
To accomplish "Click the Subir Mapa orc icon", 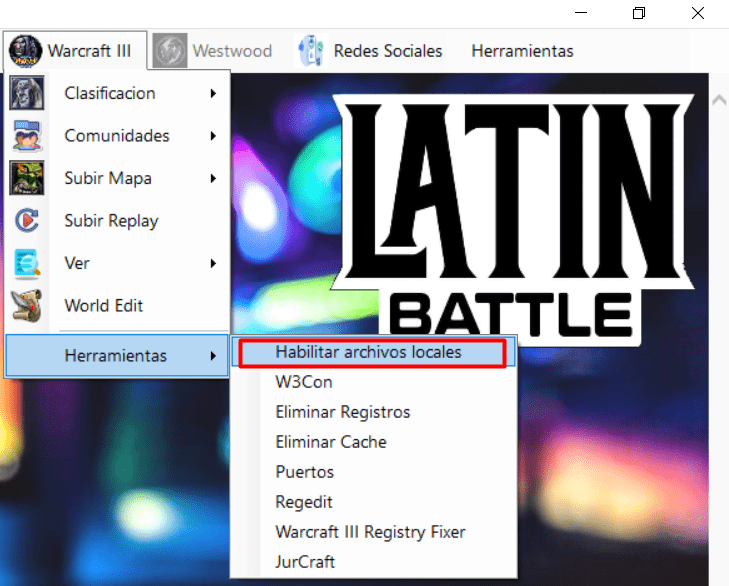I will point(27,178).
